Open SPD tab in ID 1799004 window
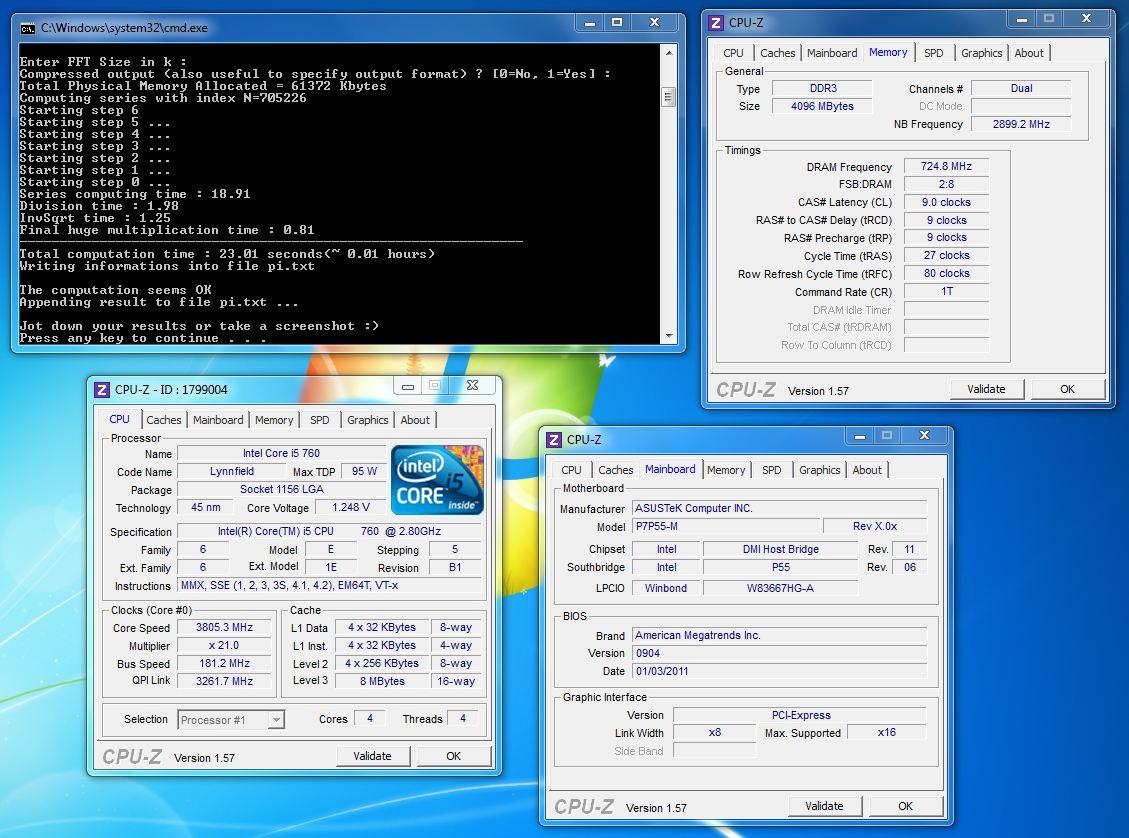The image size is (1129, 838). click(320, 420)
